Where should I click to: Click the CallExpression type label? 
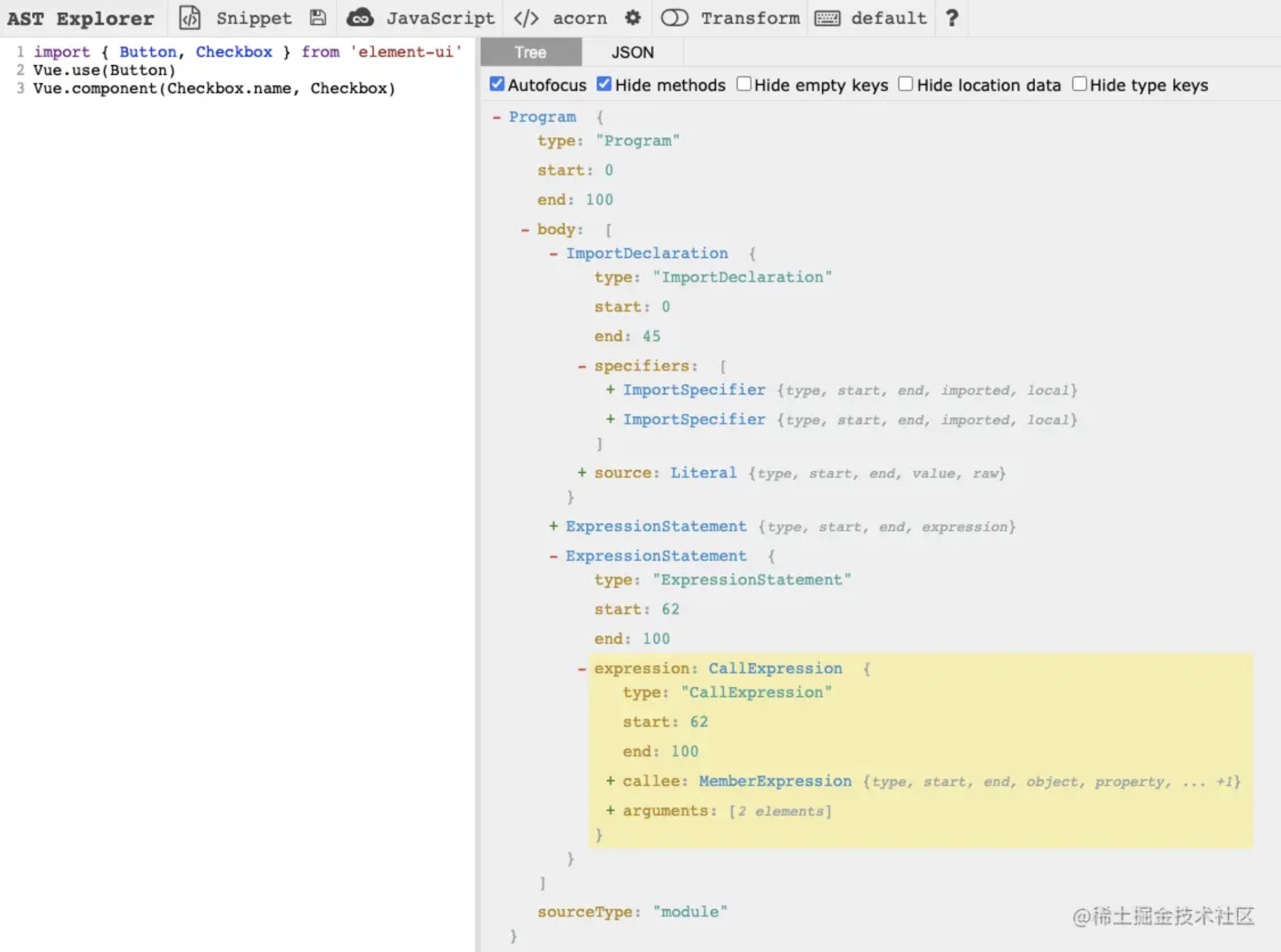(775, 668)
